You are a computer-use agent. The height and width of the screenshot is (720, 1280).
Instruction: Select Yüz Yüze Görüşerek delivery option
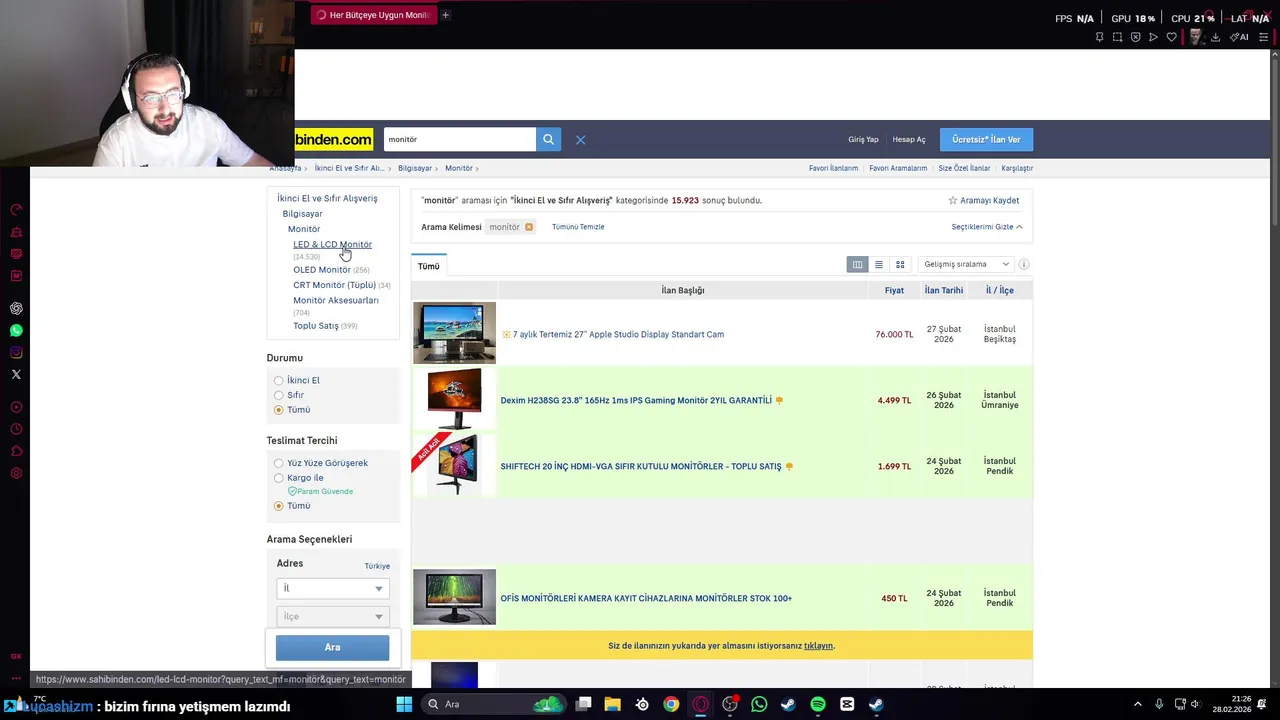(279, 464)
